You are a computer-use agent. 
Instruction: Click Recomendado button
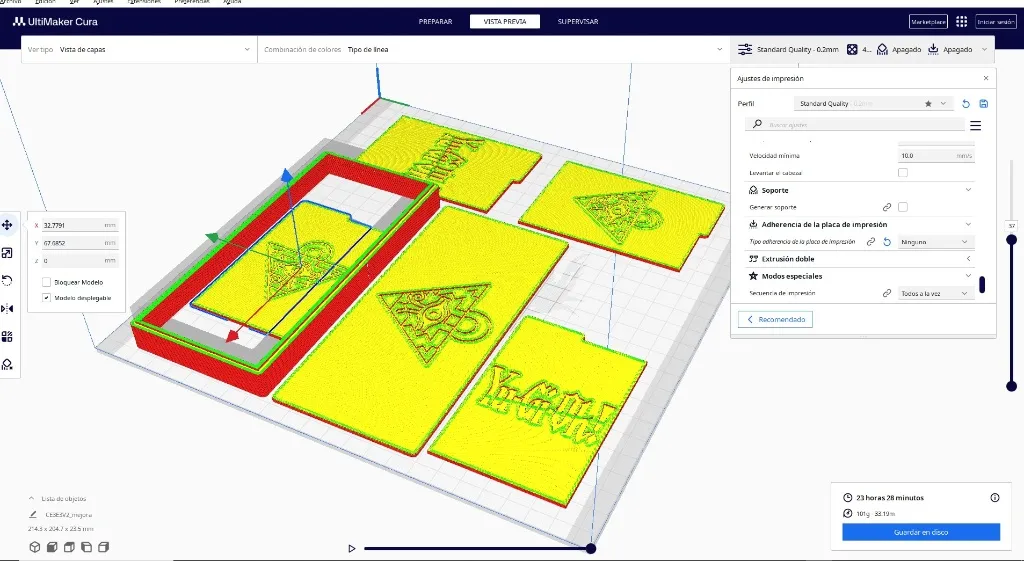point(775,319)
